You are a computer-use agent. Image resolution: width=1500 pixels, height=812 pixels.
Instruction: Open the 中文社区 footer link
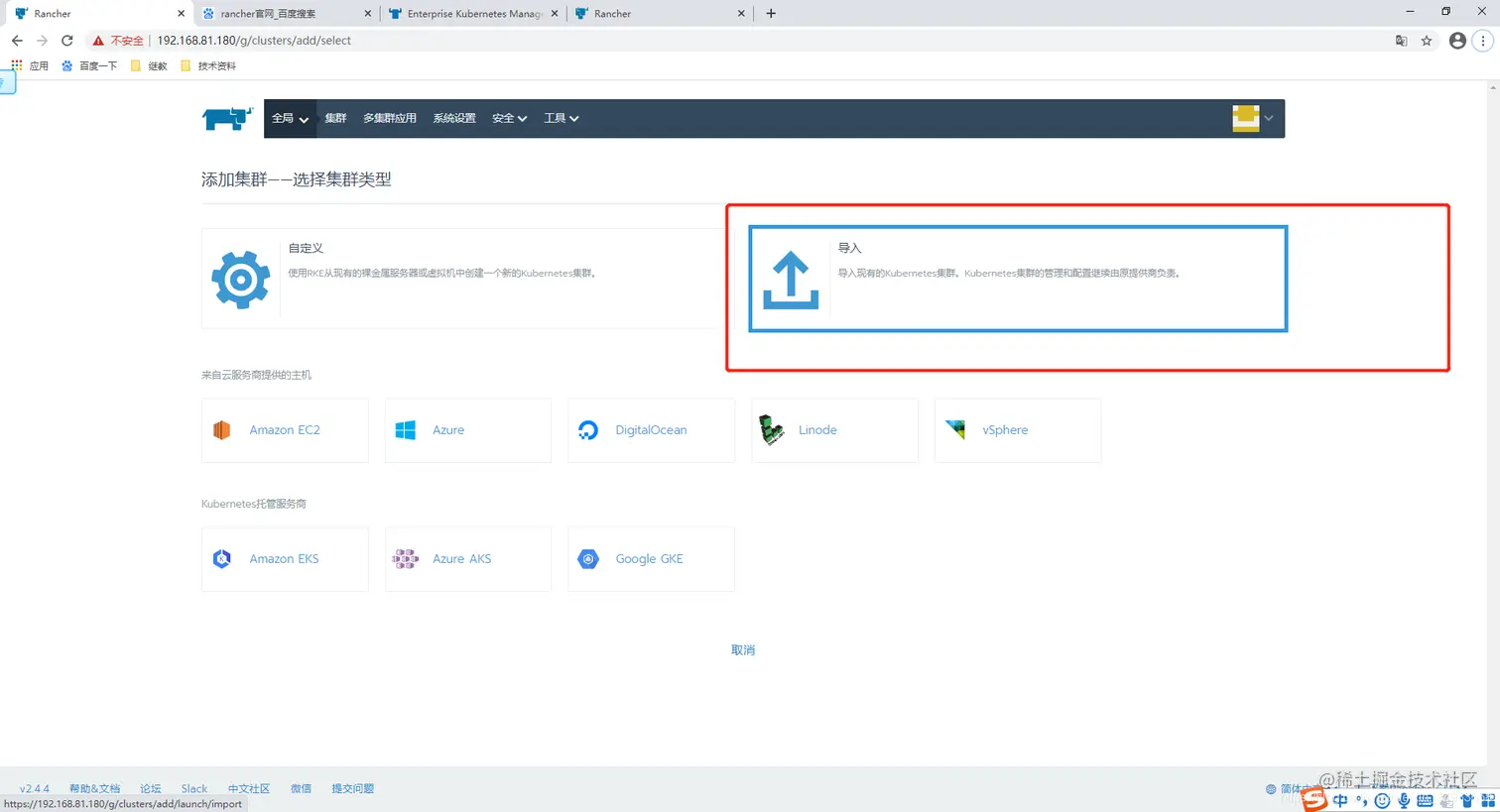(249, 789)
